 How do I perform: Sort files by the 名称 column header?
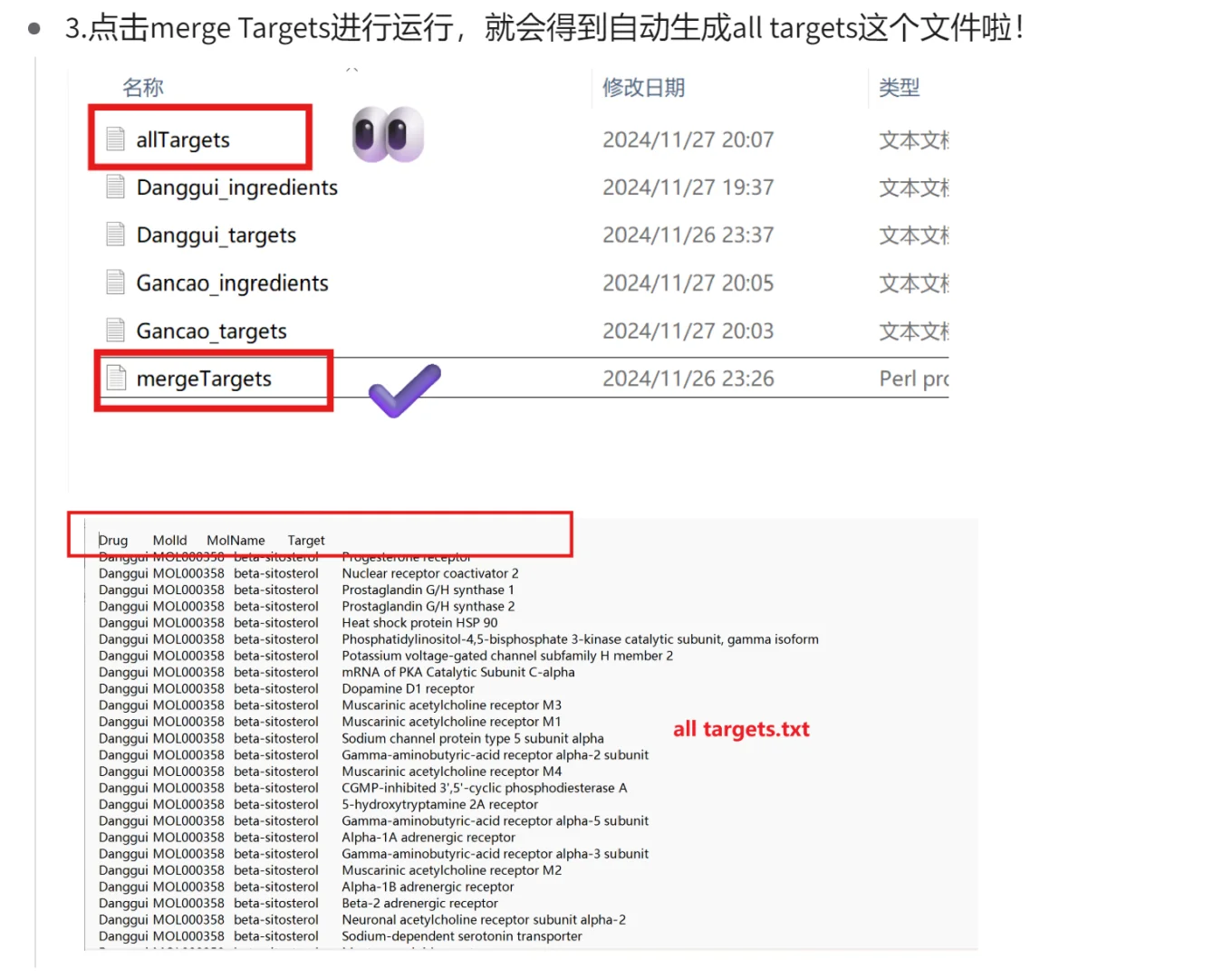[x=142, y=87]
